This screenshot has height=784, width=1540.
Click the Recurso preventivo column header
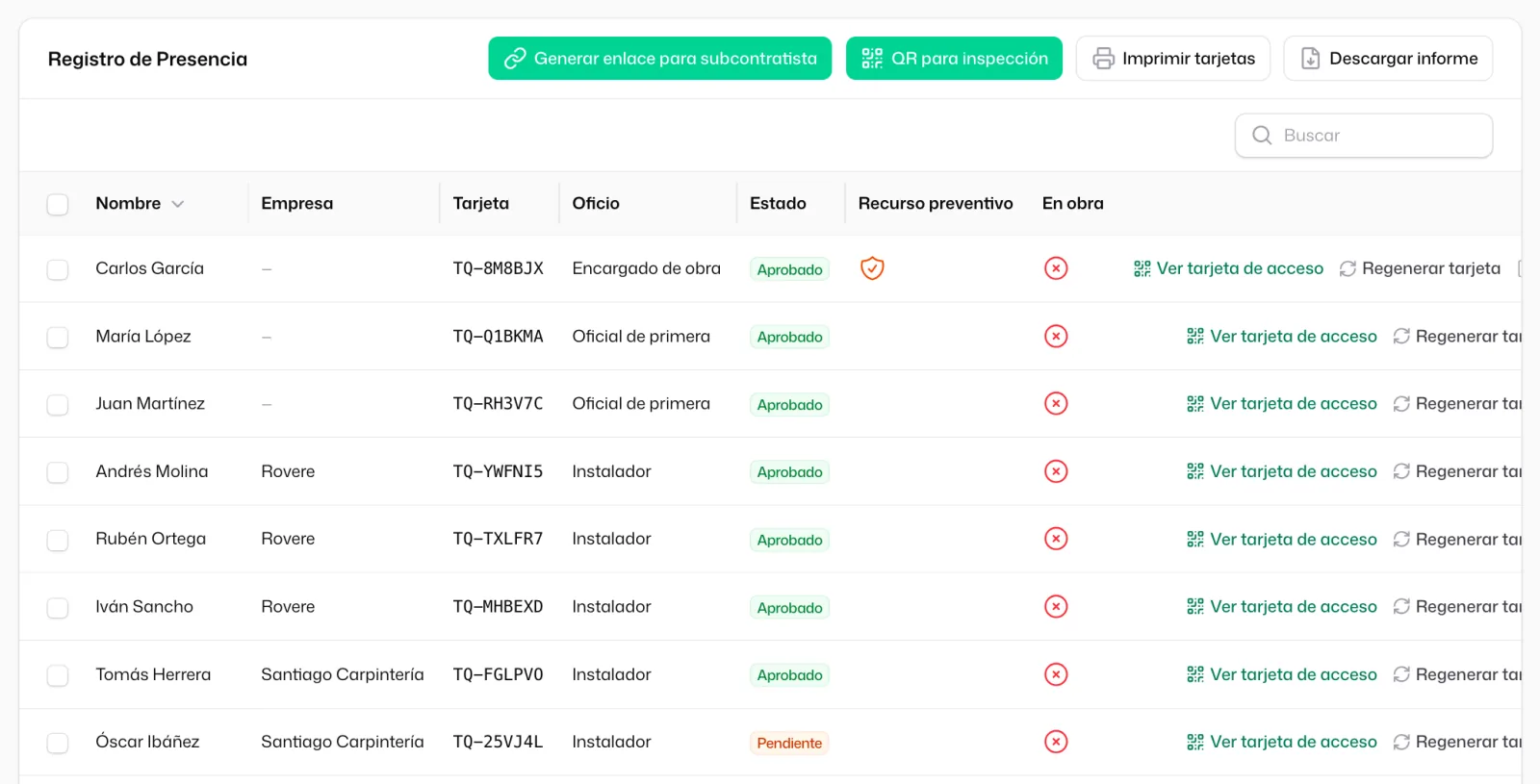point(936,203)
